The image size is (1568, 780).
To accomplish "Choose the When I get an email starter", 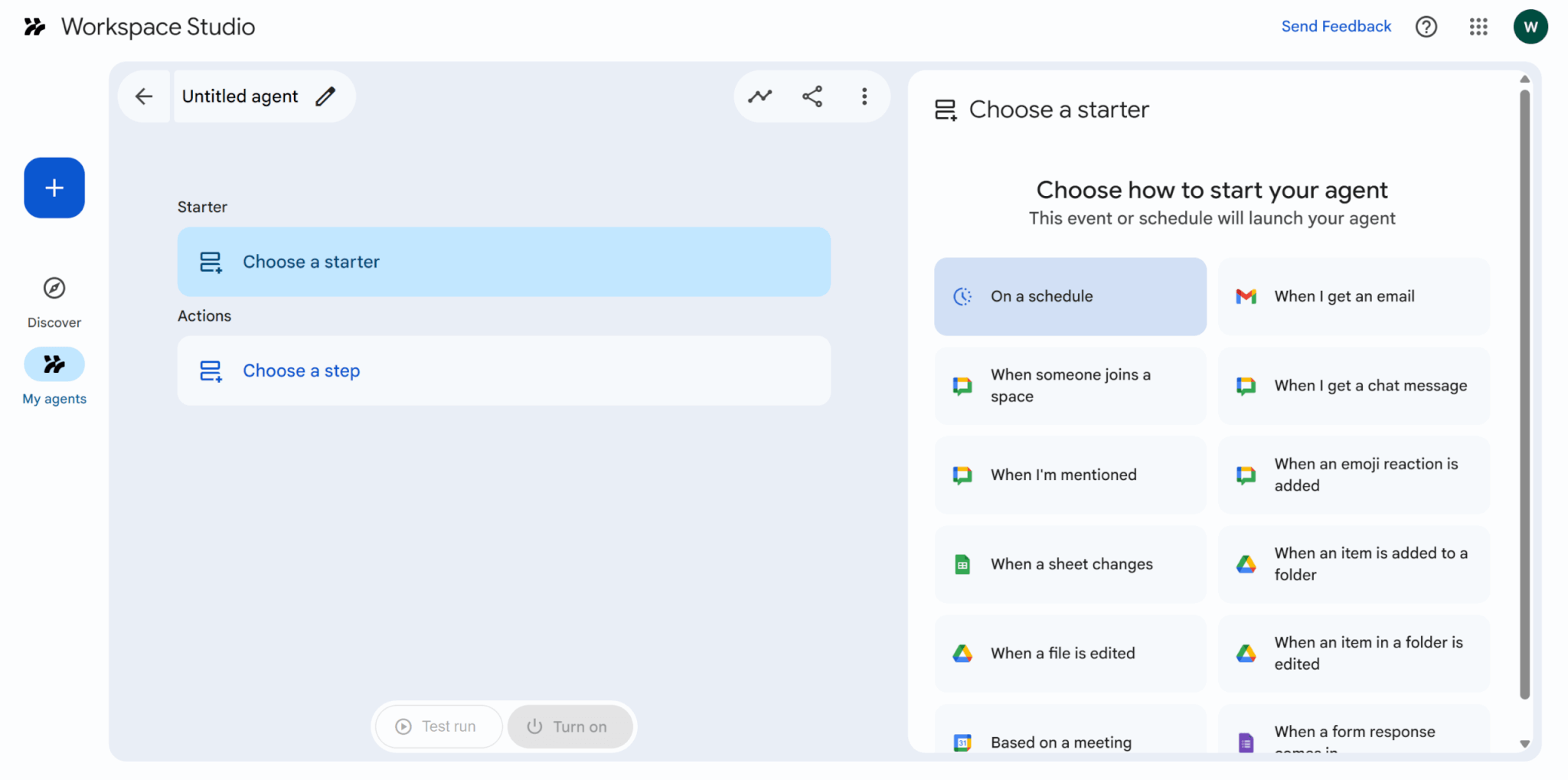I will pos(1353,296).
